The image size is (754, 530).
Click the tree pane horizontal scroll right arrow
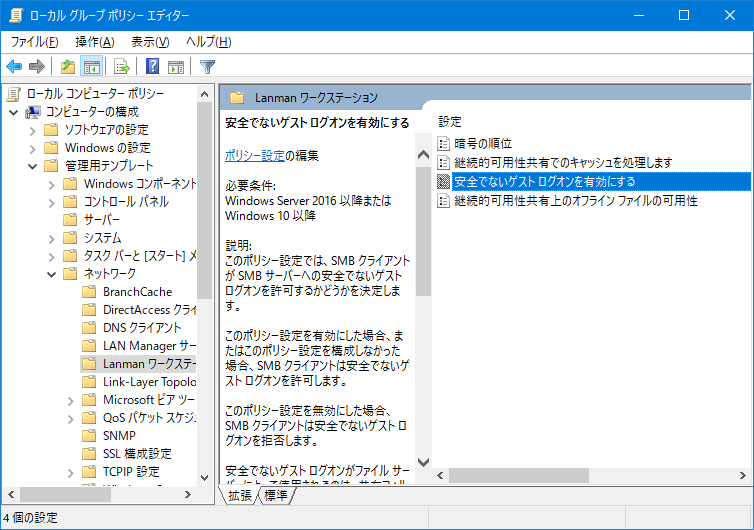coord(188,494)
